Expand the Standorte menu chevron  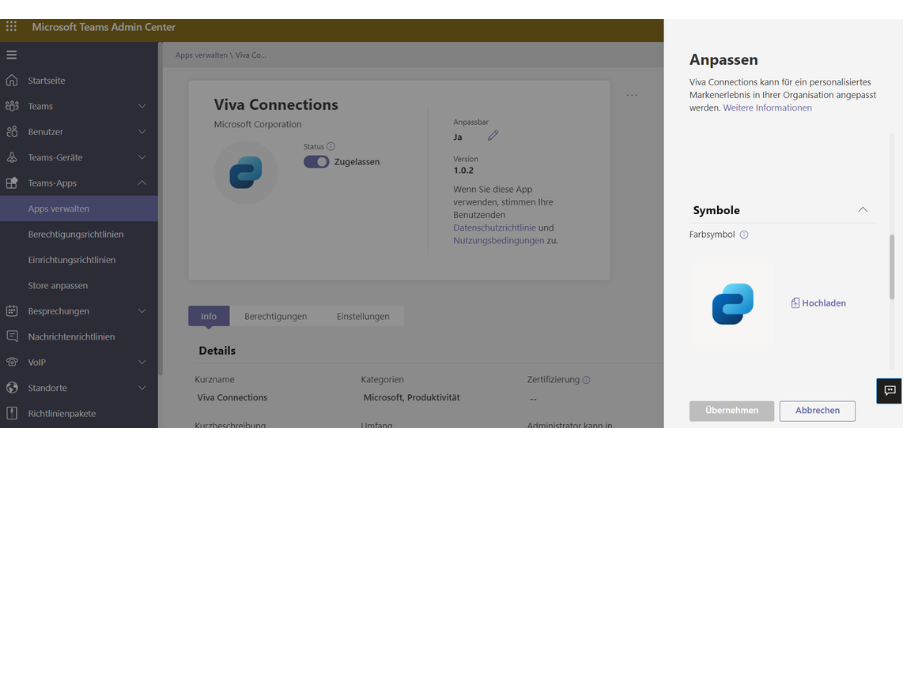(142, 388)
